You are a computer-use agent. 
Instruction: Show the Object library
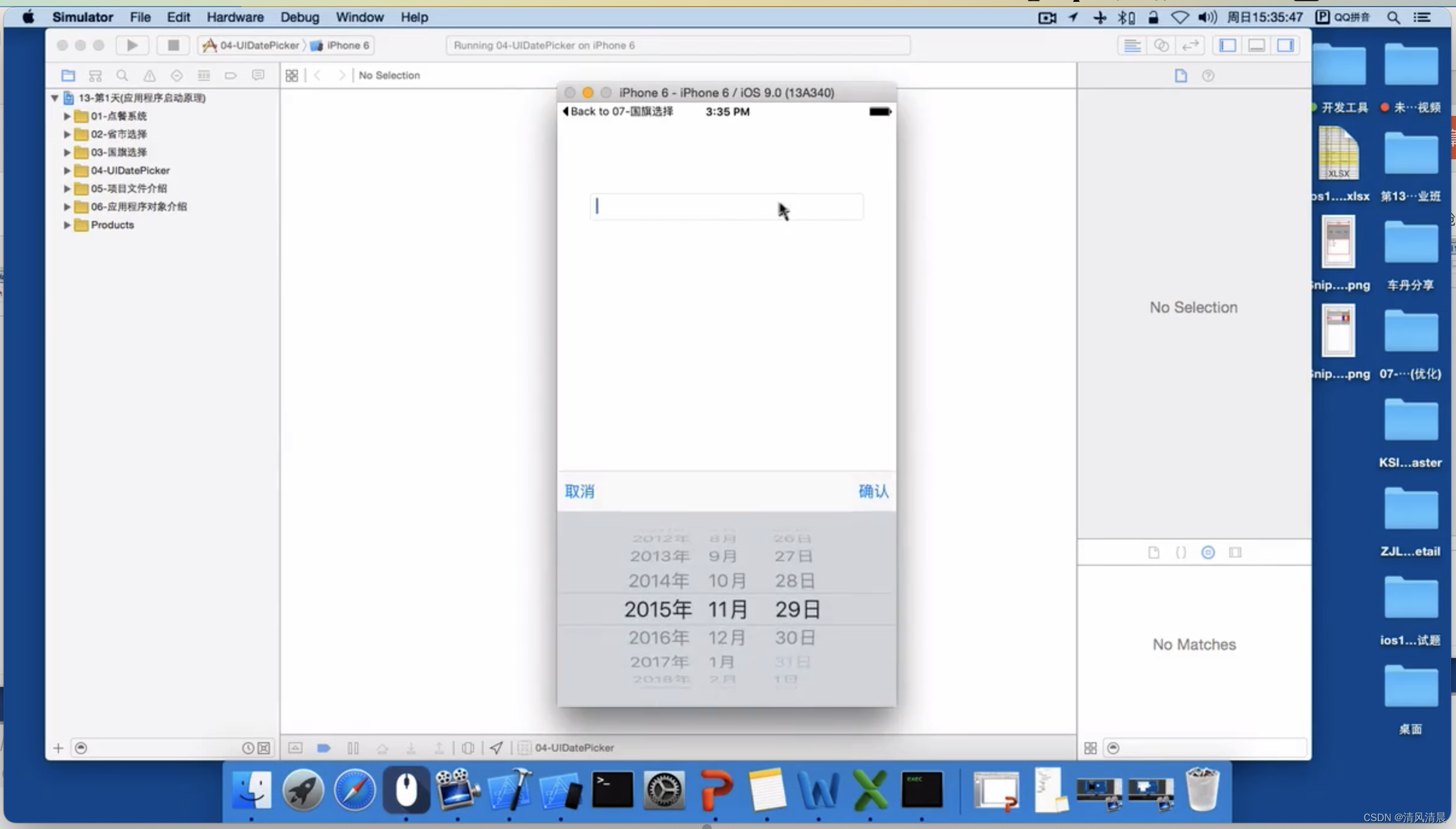[1208, 552]
